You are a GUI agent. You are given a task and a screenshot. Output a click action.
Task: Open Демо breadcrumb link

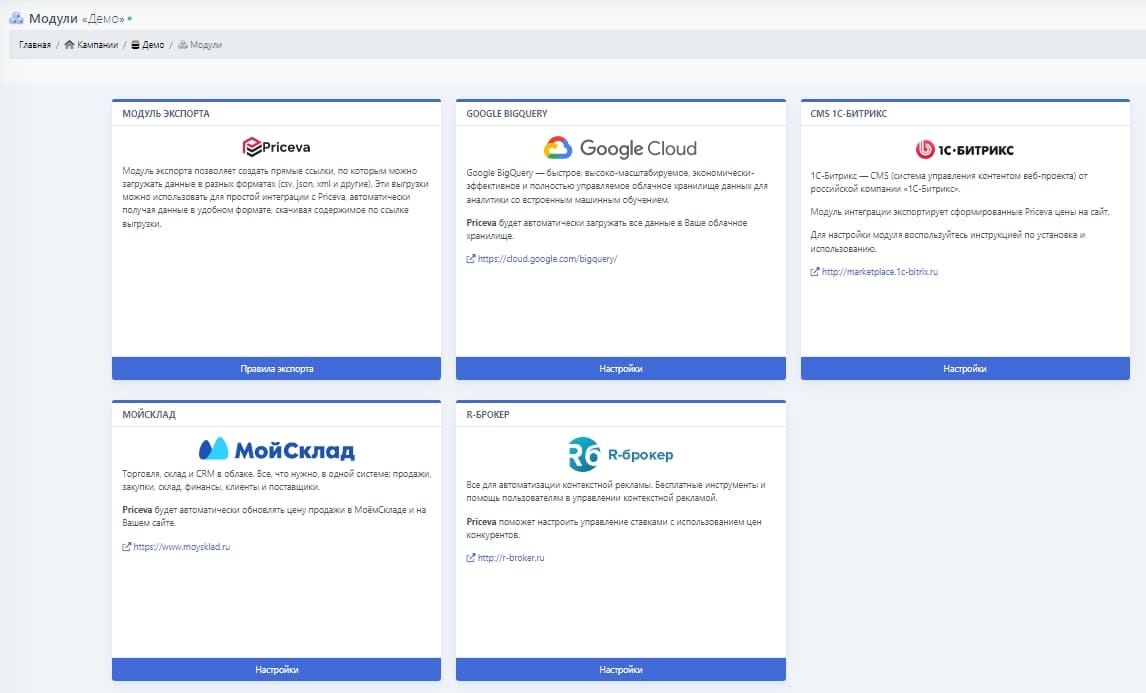[x=153, y=45]
